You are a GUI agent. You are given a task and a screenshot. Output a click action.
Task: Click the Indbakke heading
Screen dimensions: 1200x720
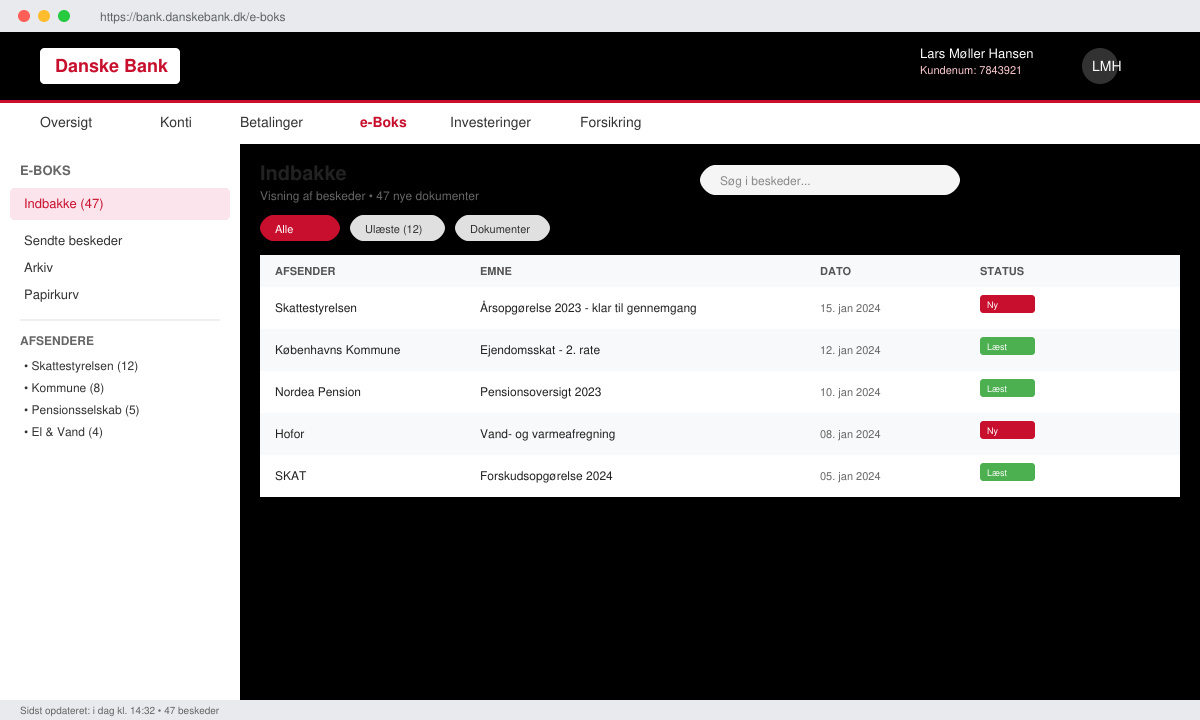(x=303, y=173)
